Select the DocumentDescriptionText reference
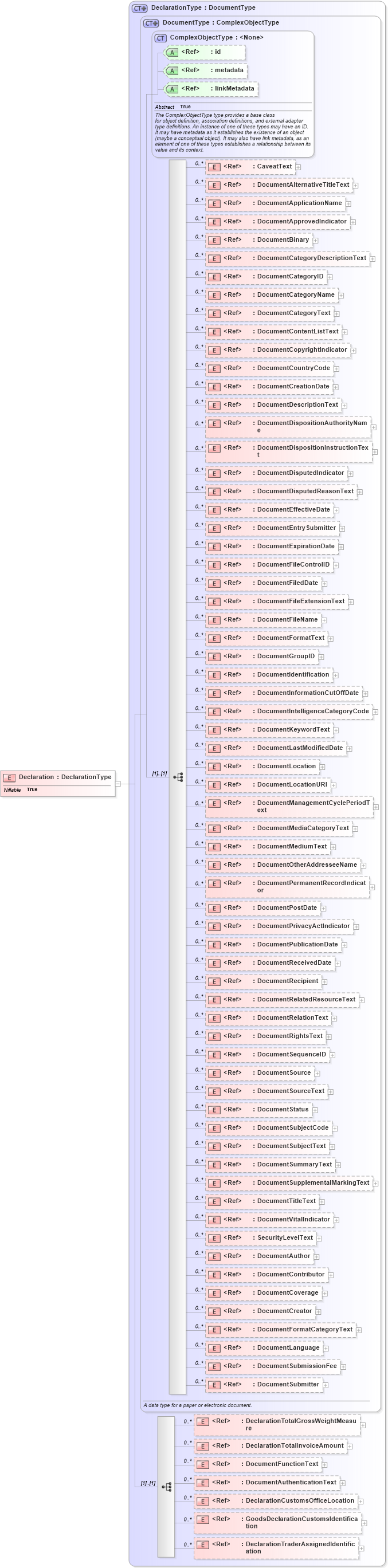The image size is (388, 1568). click(273, 405)
